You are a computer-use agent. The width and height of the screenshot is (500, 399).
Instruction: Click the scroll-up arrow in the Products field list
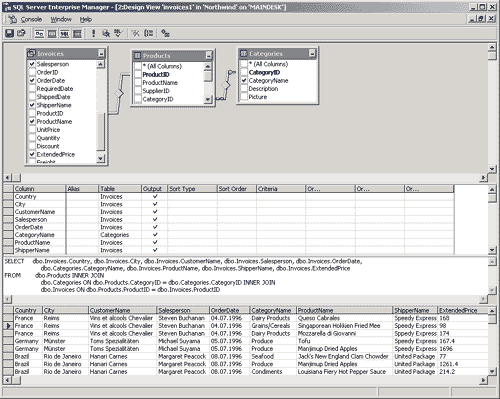tap(208, 66)
